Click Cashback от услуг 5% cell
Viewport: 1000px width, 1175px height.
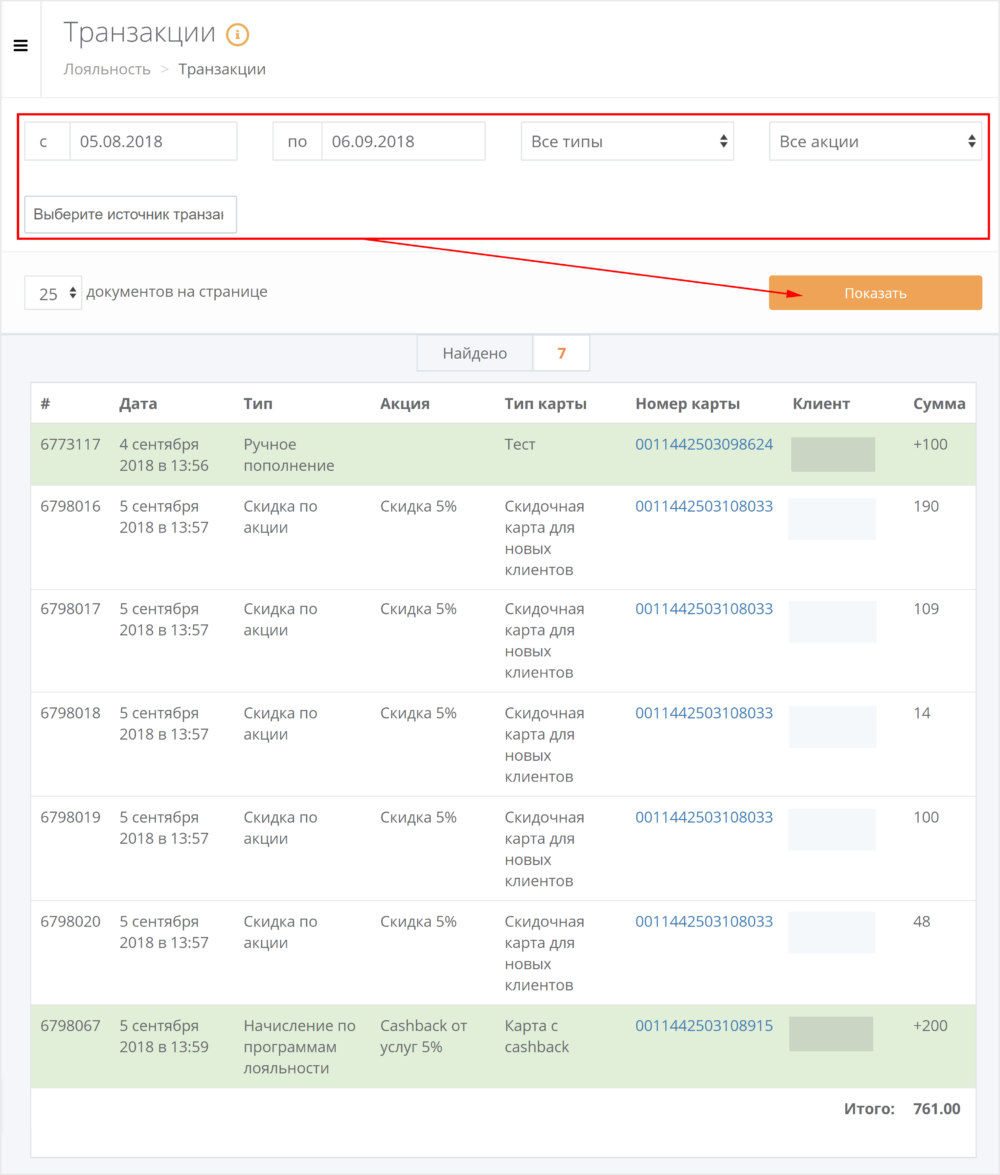[x=424, y=1036]
